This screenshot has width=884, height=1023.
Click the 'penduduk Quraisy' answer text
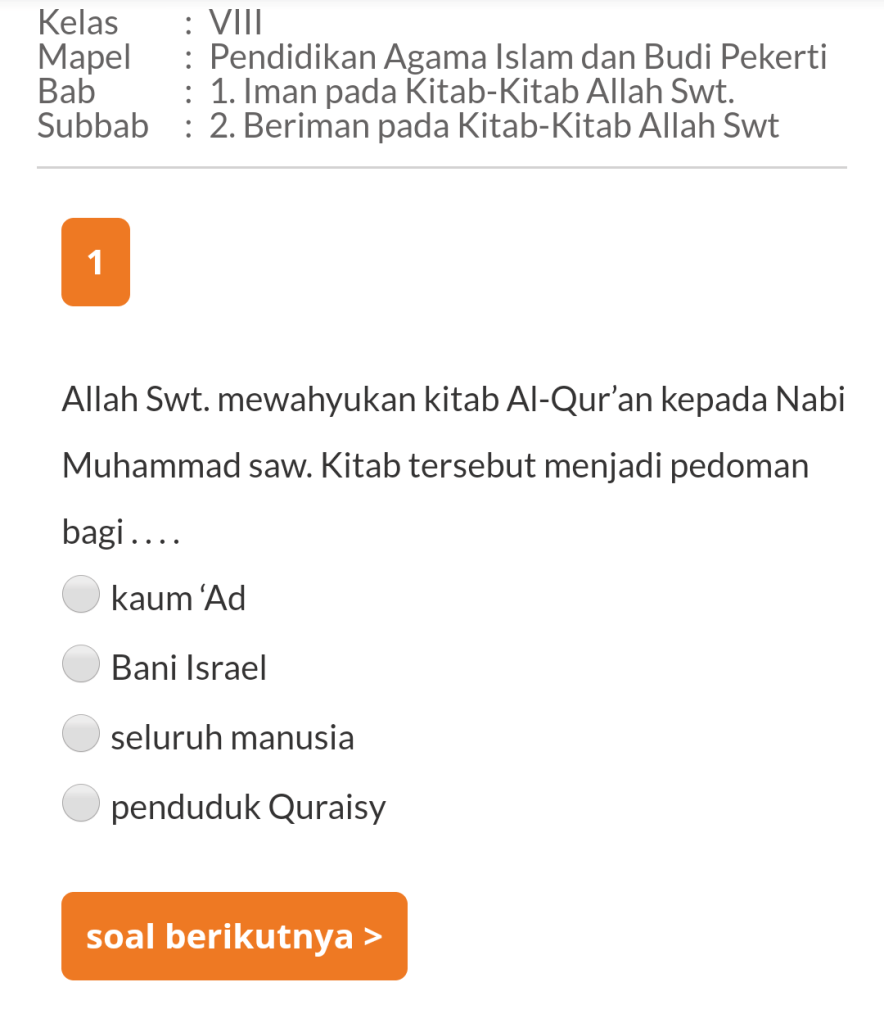[248, 808]
